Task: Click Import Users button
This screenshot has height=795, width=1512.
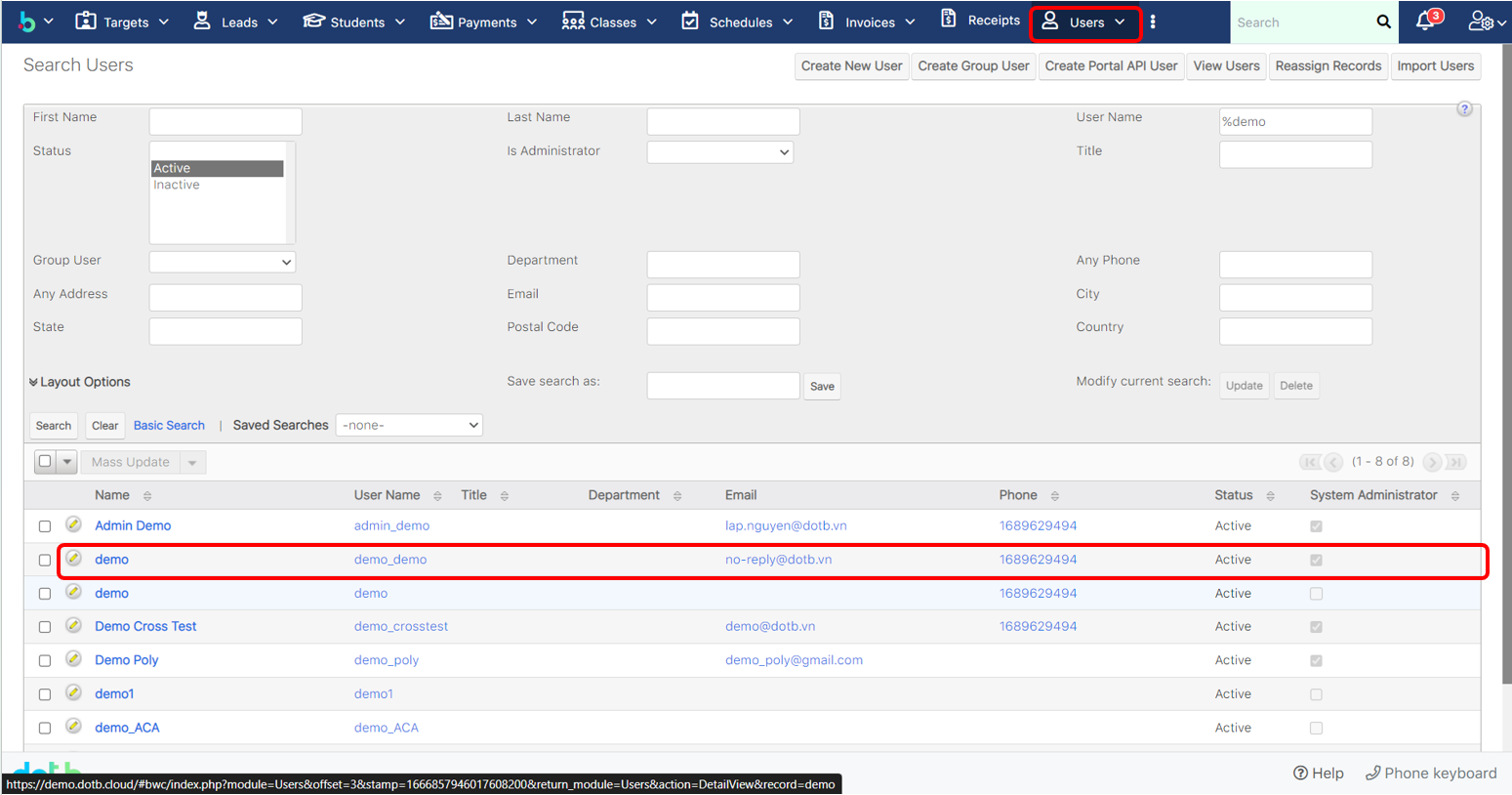Action: pyautogui.click(x=1435, y=66)
